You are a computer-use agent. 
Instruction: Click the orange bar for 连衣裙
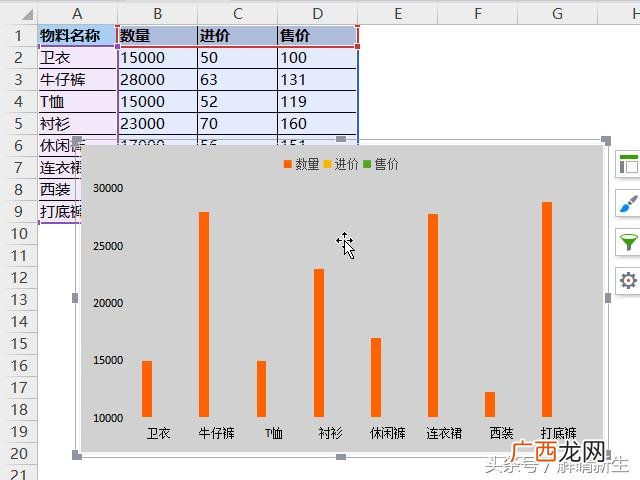coord(433,316)
